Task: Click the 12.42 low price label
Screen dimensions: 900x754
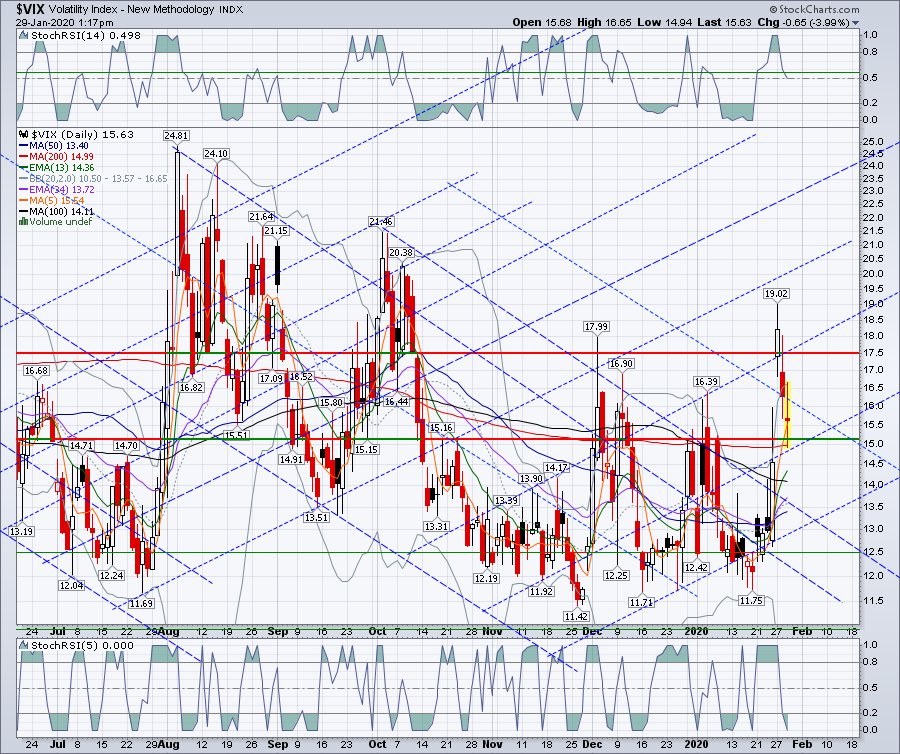Action: 697,568
